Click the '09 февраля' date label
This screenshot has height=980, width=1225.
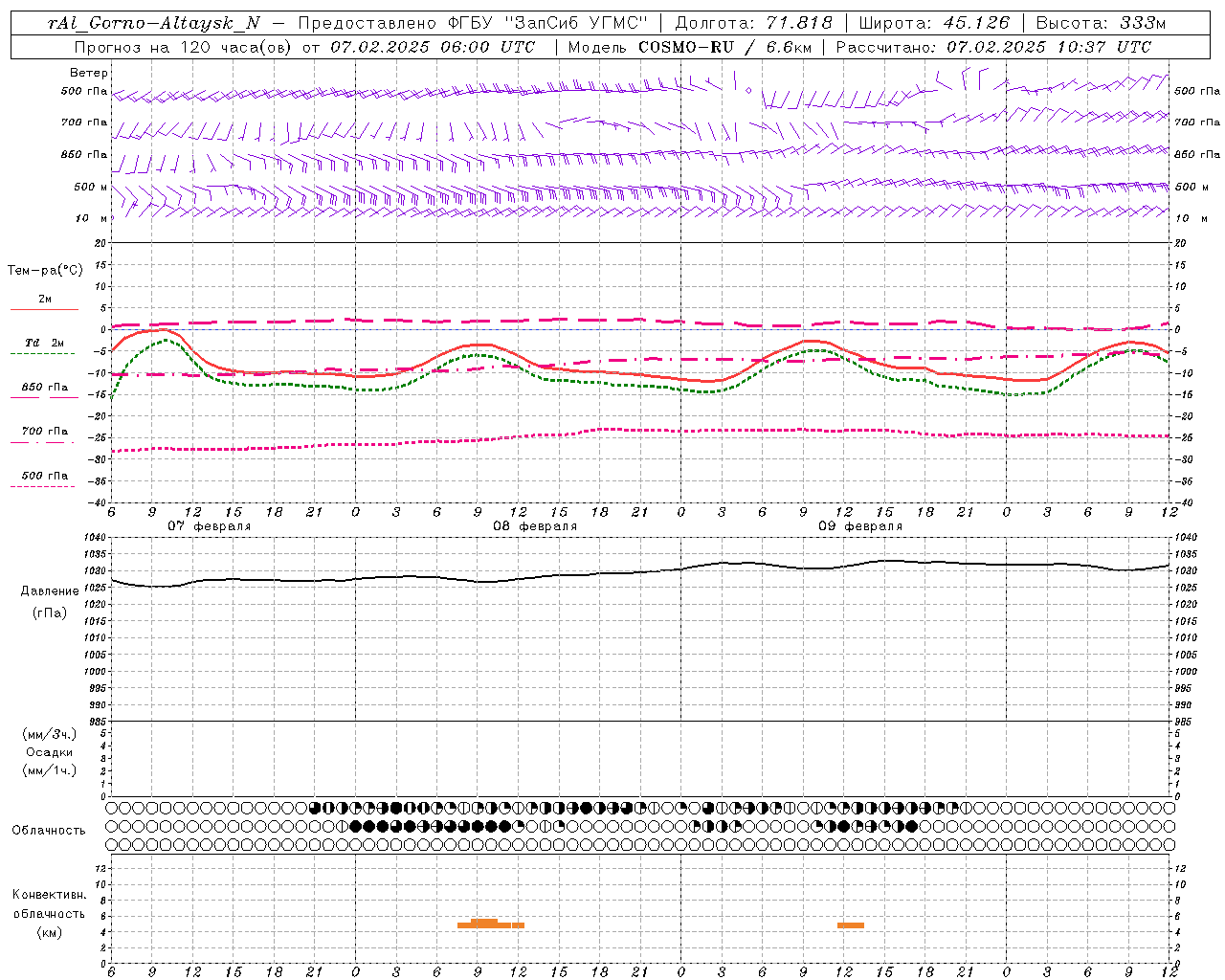click(x=860, y=526)
